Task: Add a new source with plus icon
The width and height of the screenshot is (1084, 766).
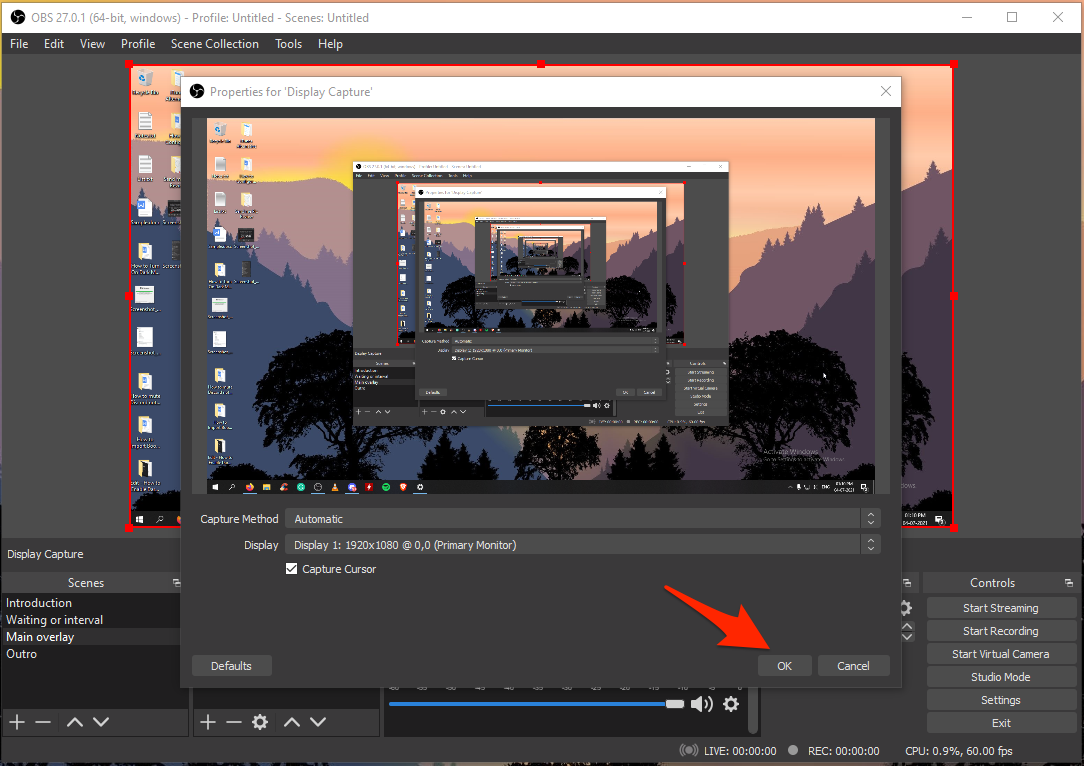Action: (x=207, y=722)
